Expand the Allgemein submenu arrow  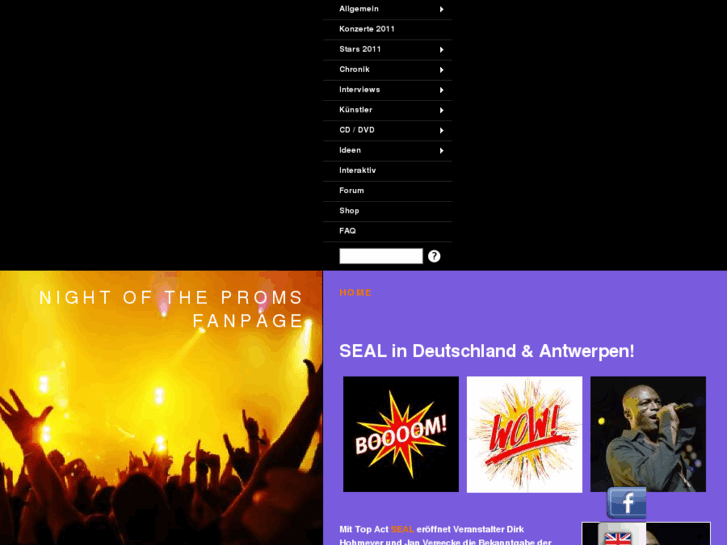tap(441, 9)
